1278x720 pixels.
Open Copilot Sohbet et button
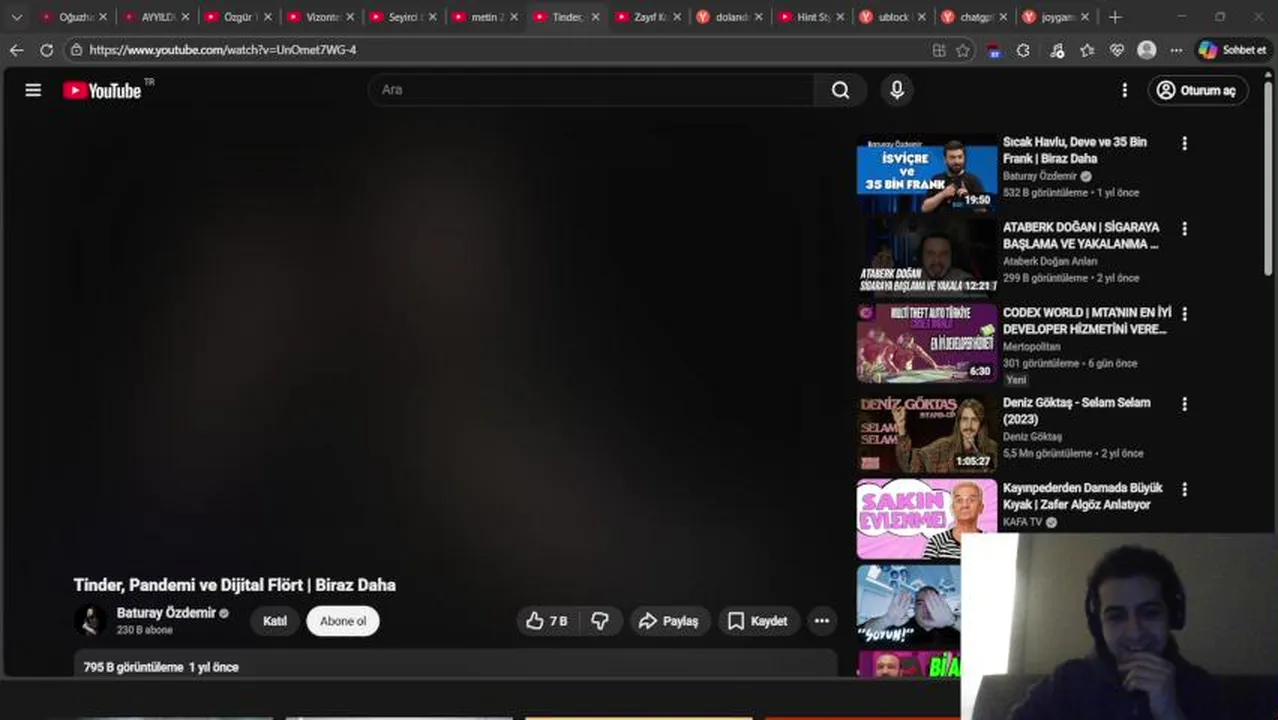1232,50
